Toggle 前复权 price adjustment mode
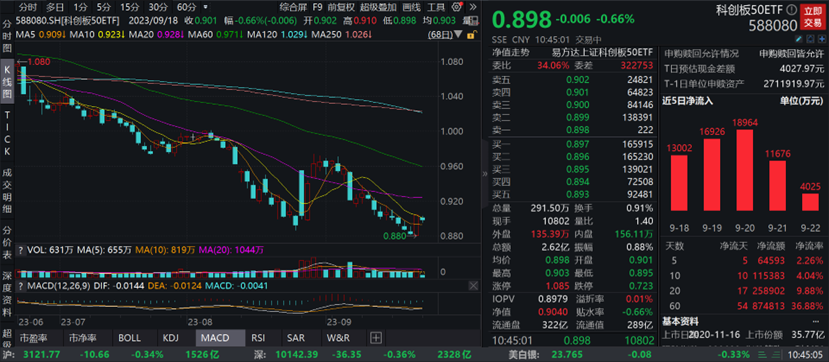The image size is (829, 362). [x=341, y=7]
